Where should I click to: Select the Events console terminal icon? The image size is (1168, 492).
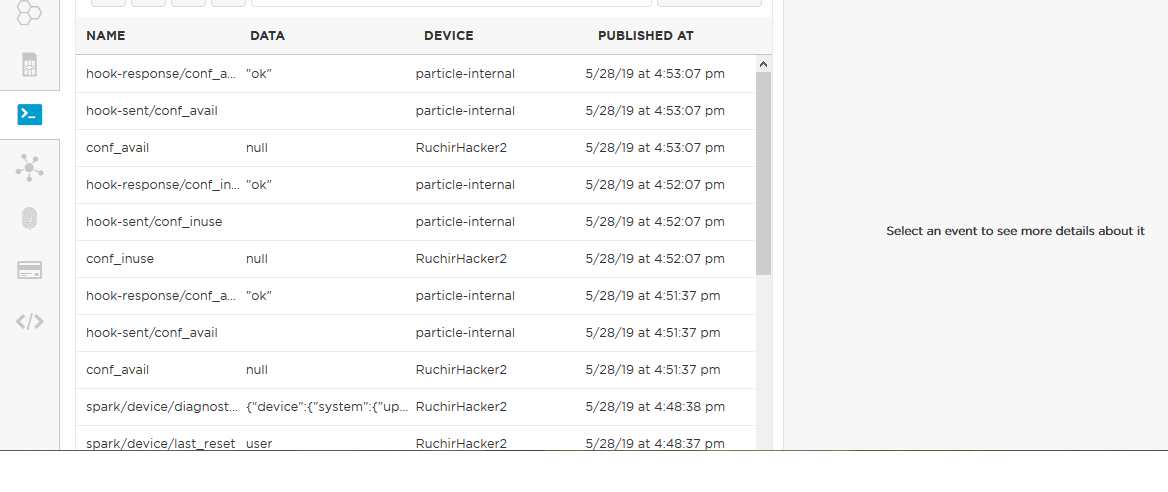tap(29, 115)
